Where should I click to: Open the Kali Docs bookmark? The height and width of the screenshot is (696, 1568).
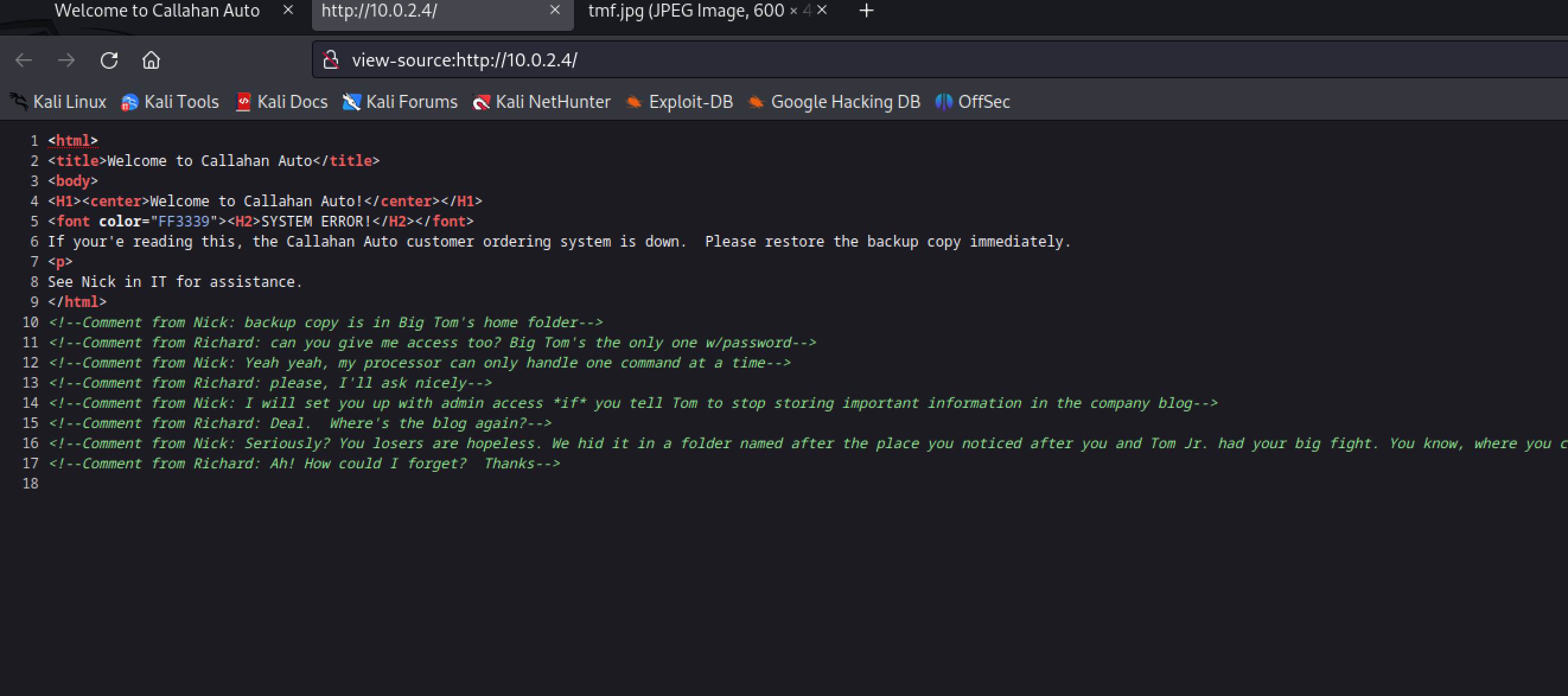pos(282,101)
